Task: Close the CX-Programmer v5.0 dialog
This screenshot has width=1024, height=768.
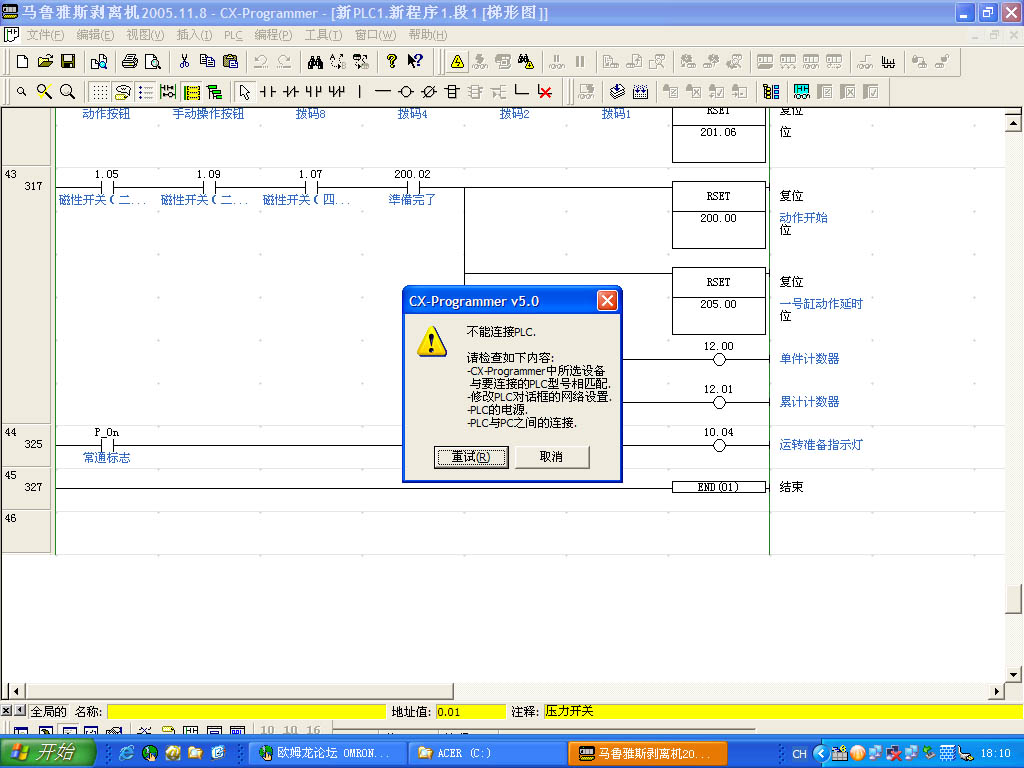Action: (x=607, y=300)
